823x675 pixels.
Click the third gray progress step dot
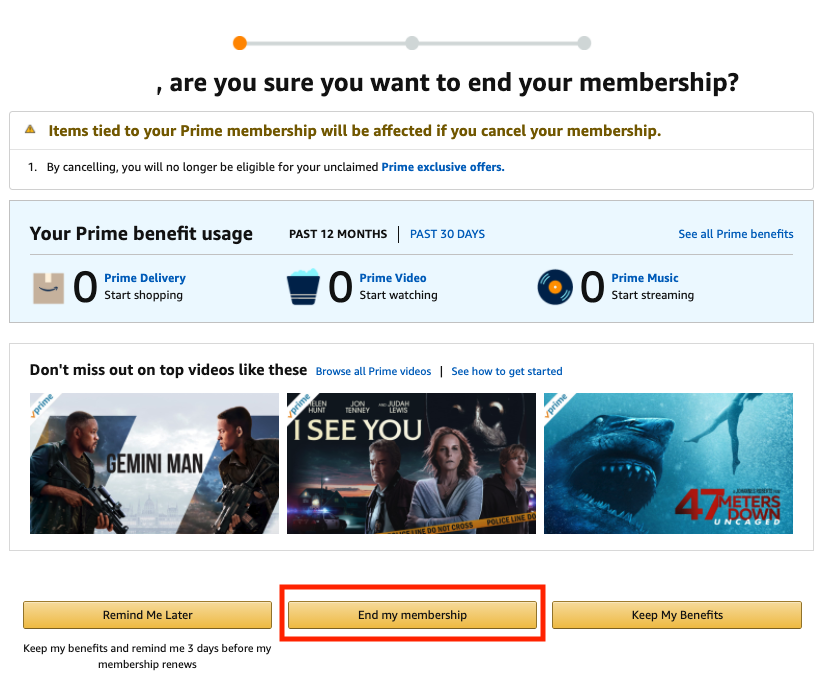584,43
